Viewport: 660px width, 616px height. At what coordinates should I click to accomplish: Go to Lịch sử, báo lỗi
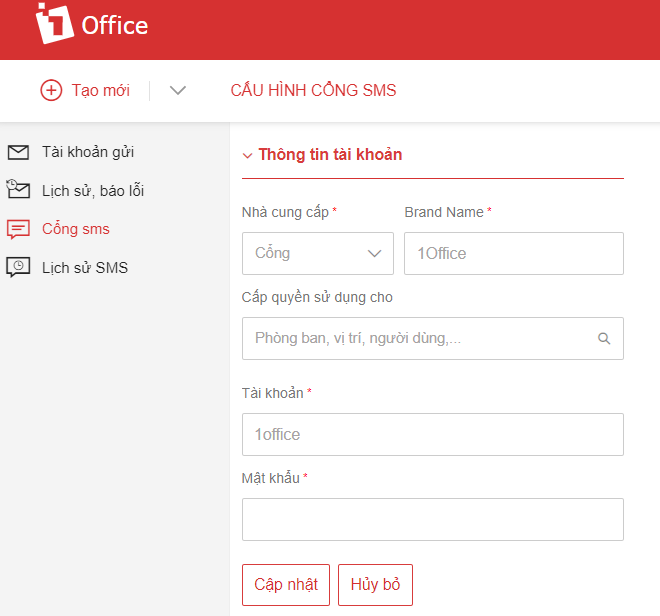(93, 191)
